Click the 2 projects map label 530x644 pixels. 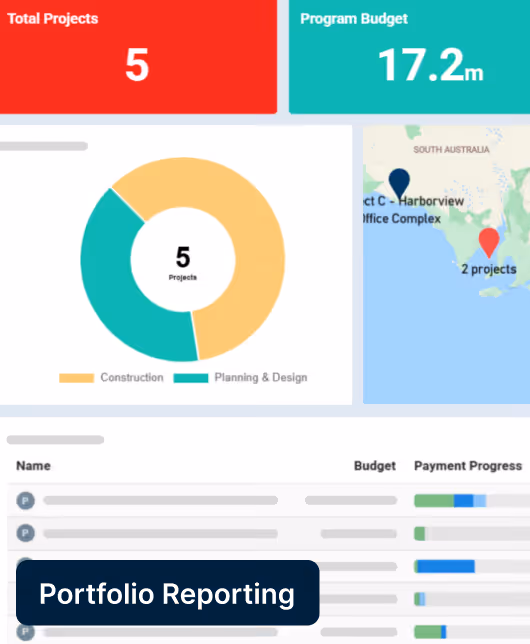click(x=489, y=269)
